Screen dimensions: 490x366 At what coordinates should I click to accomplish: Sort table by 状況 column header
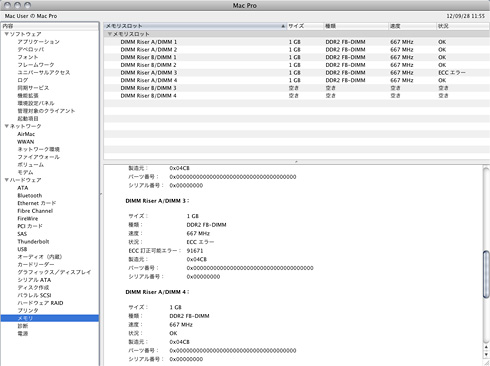(x=463, y=26)
